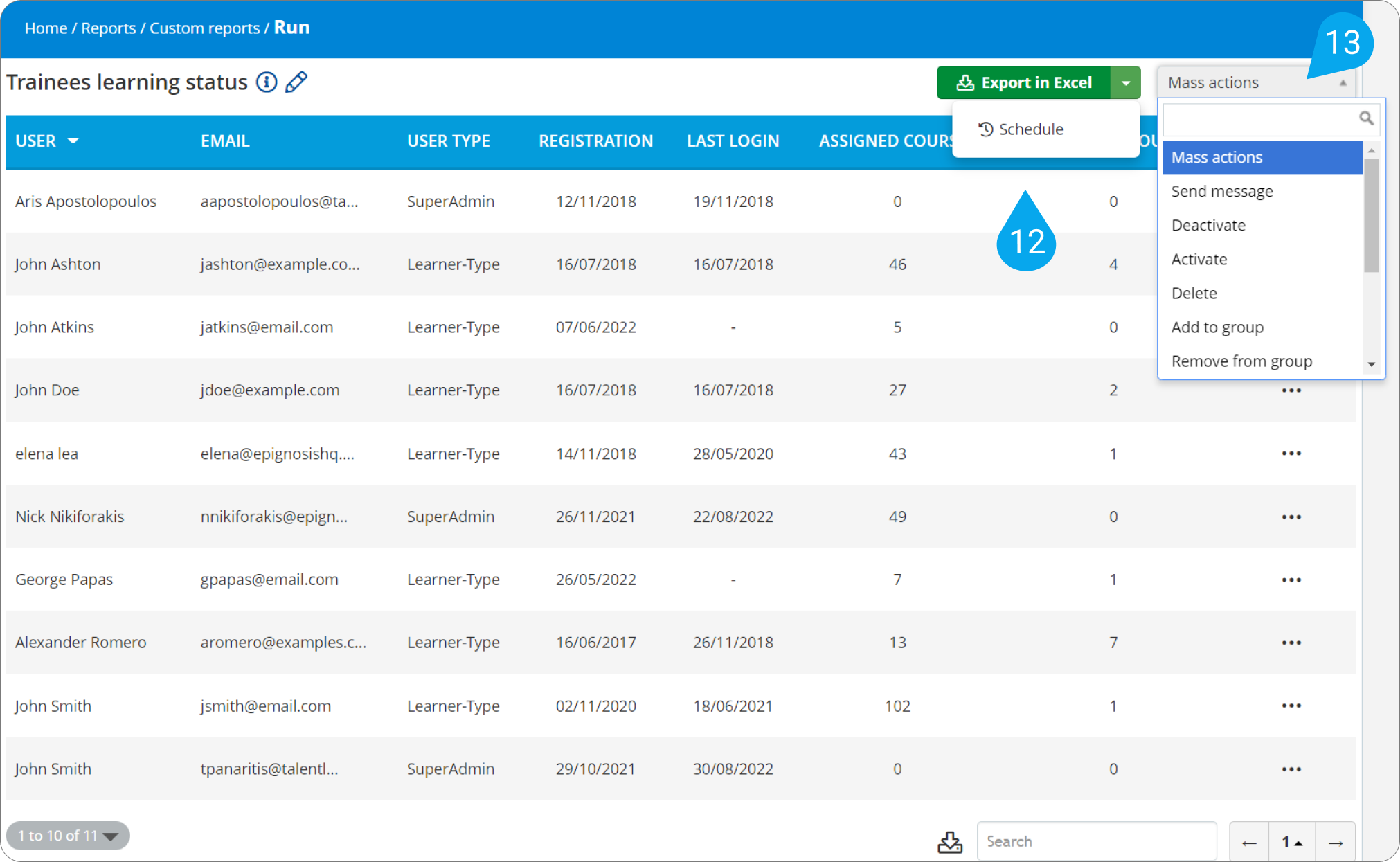
Task: Click user John Doe
Action: pos(47,390)
